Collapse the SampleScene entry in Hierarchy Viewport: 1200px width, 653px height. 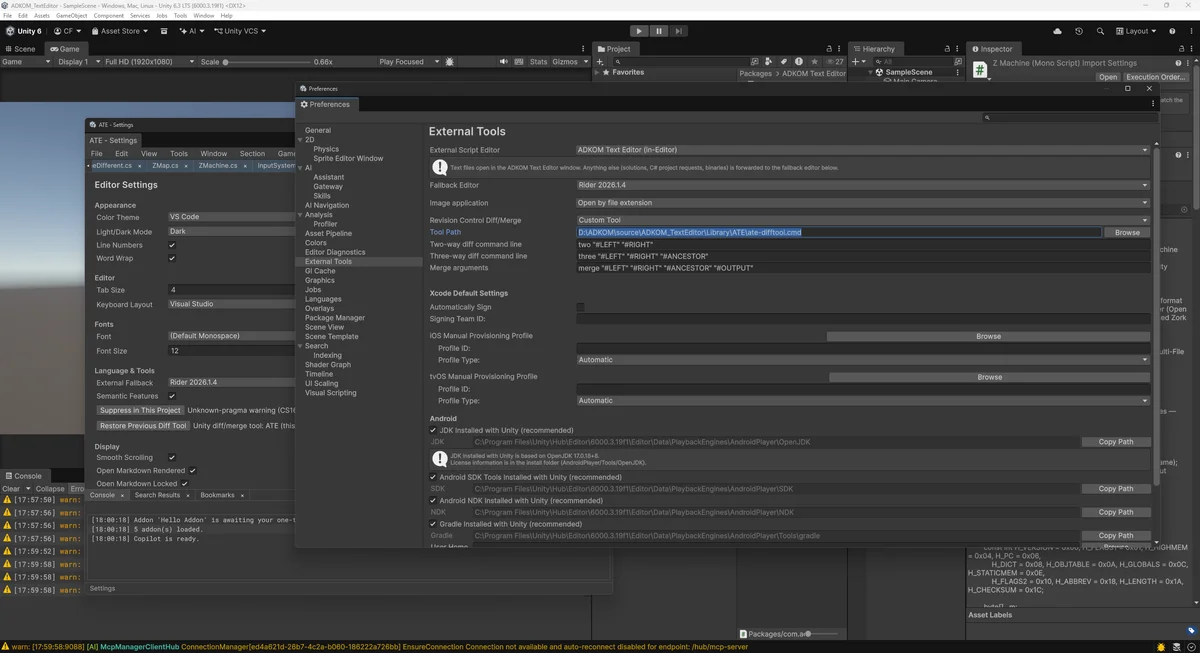point(869,72)
